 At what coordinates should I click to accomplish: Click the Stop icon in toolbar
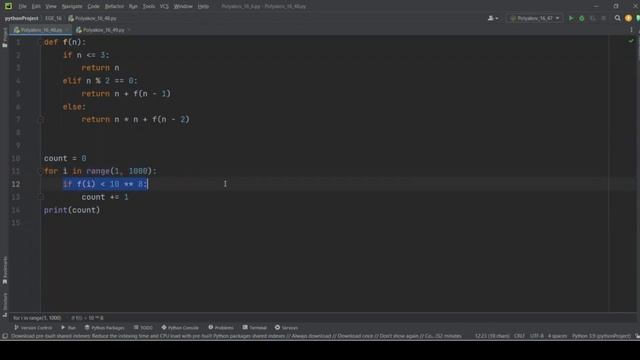pos(603,18)
